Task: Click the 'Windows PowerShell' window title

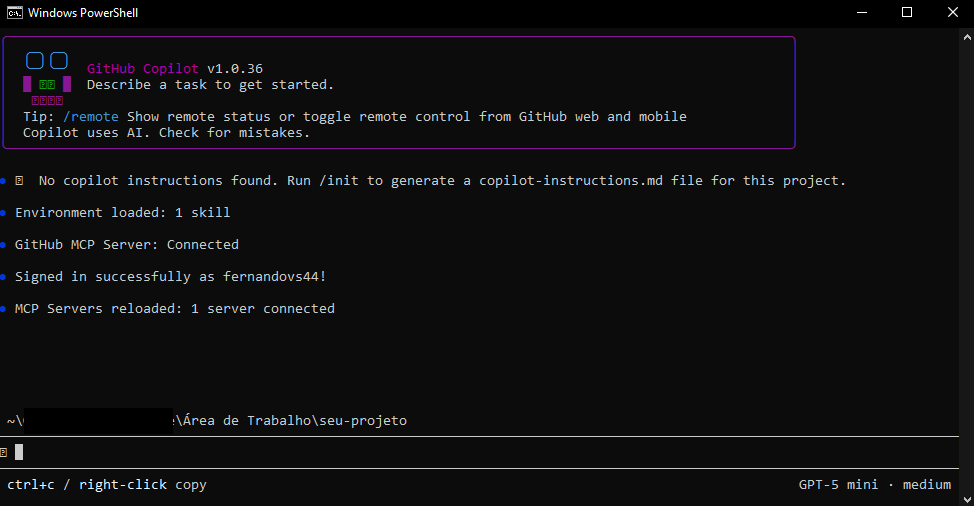Action: [x=84, y=13]
